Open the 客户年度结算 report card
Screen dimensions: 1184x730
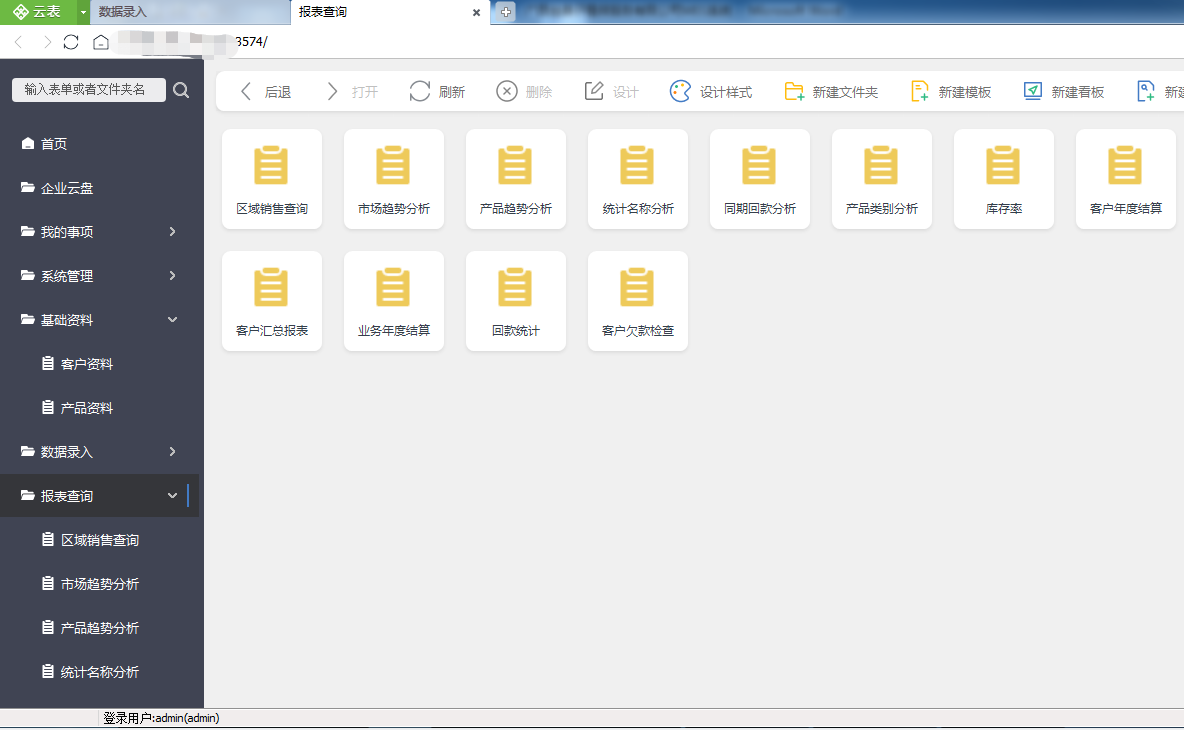(1126, 179)
